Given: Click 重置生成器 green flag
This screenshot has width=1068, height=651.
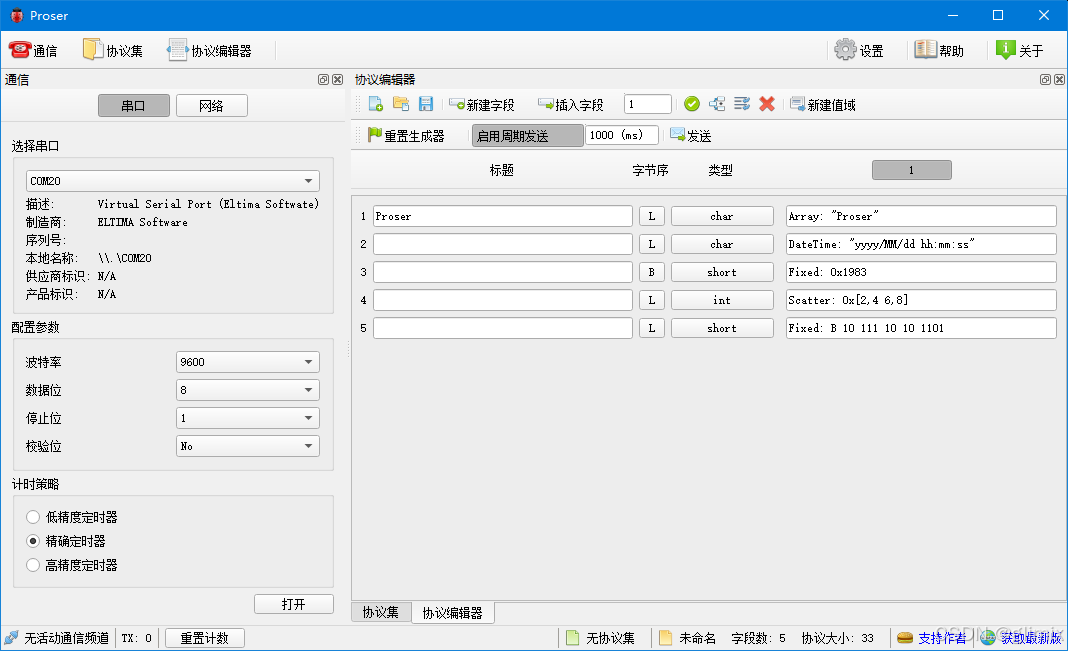Looking at the screenshot, I should coord(406,136).
